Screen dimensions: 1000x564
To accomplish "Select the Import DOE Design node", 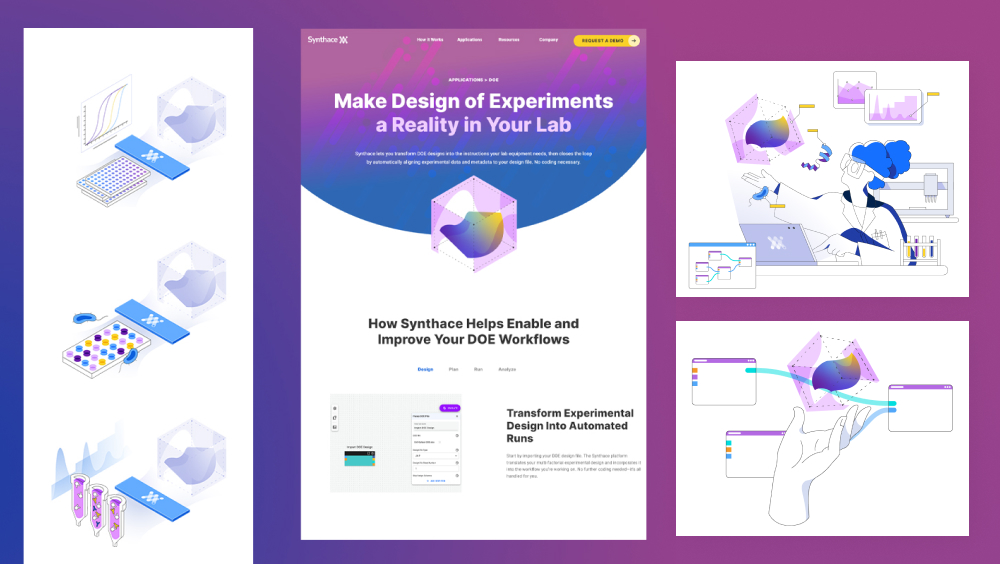I will coord(360,458).
